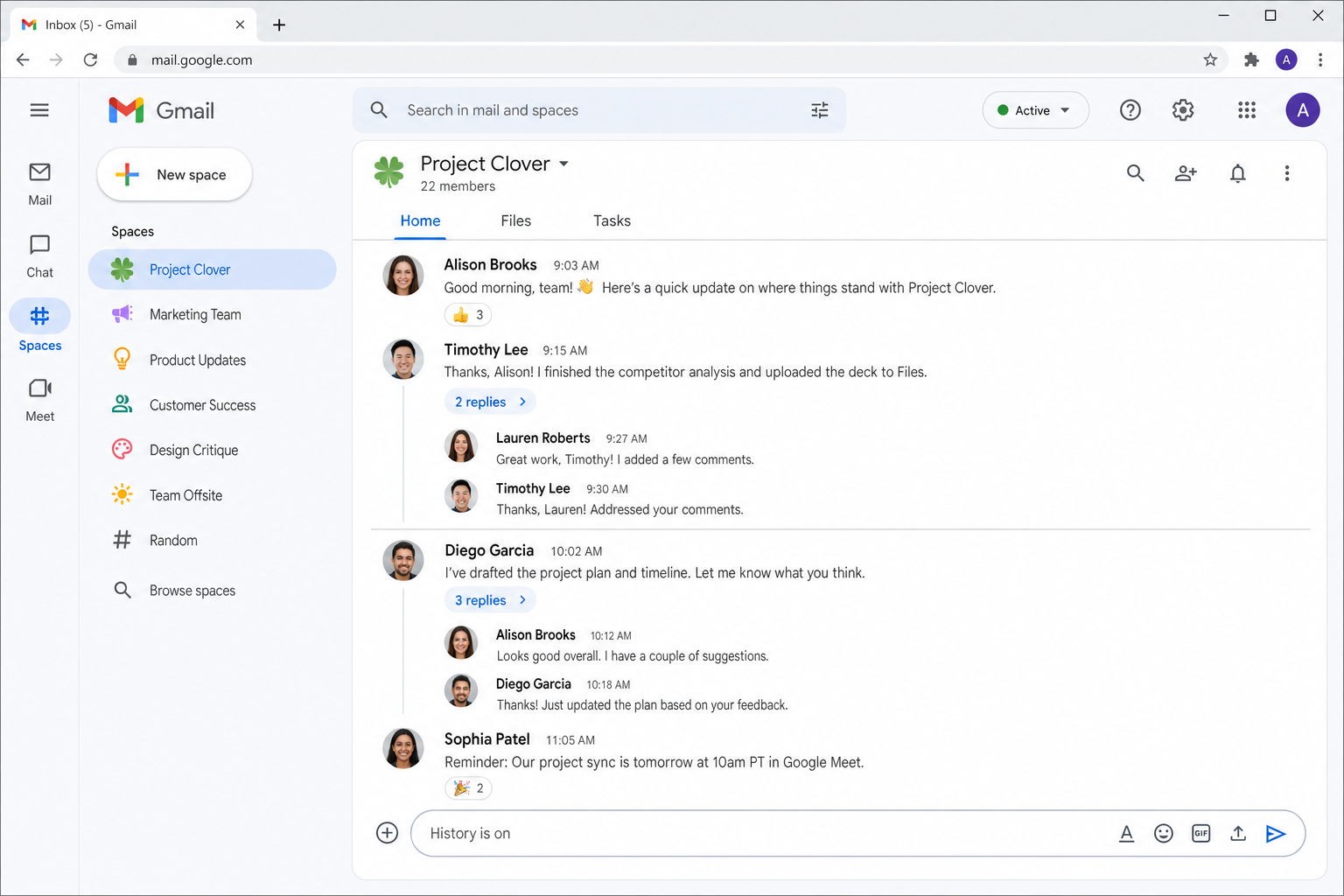Click Sophia Patel's avatar

pos(403,749)
